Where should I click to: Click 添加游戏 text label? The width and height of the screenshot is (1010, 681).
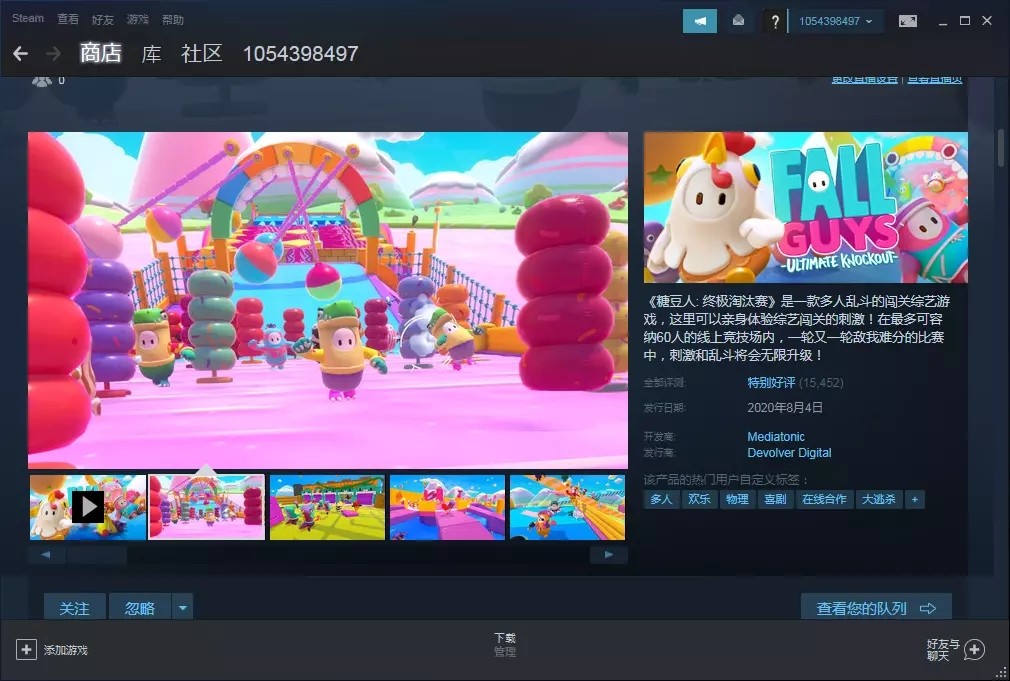pos(66,650)
